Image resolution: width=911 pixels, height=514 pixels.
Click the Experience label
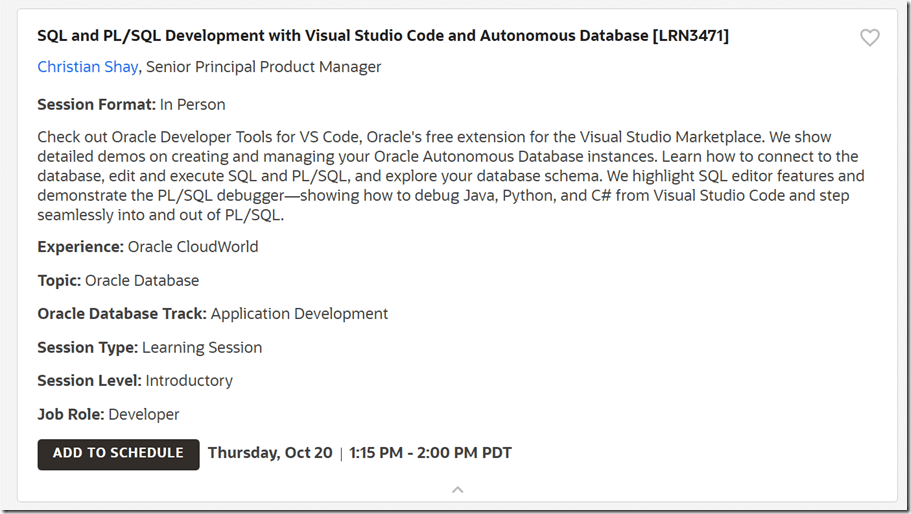[80, 246]
